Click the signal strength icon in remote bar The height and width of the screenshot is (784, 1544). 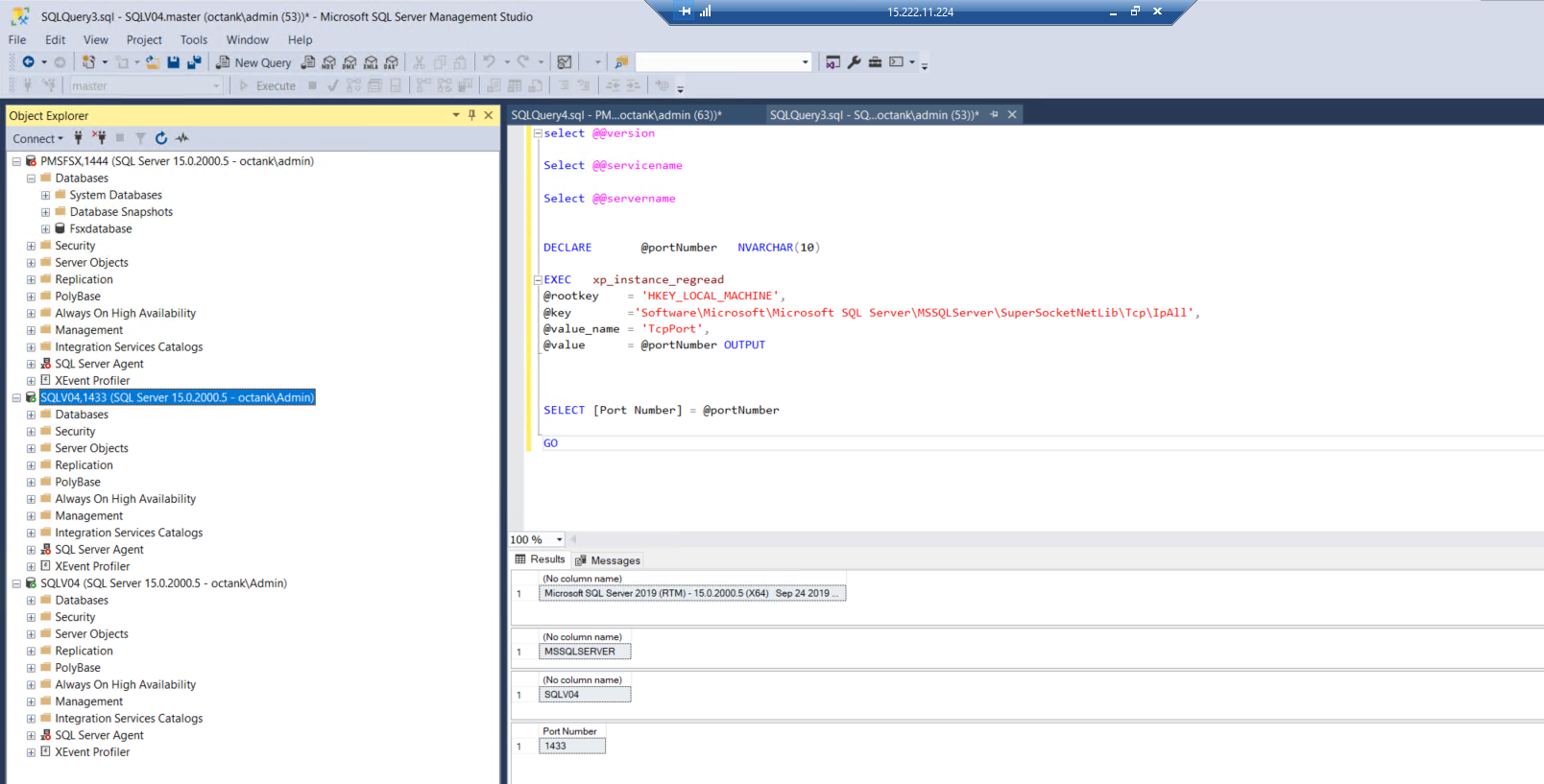(706, 12)
